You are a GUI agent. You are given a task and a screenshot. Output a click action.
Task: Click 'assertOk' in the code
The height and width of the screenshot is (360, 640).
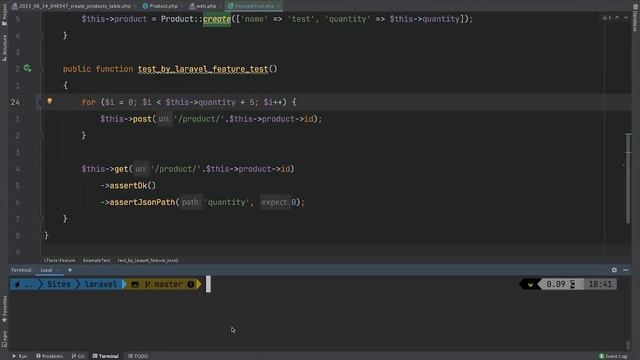(128, 186)
